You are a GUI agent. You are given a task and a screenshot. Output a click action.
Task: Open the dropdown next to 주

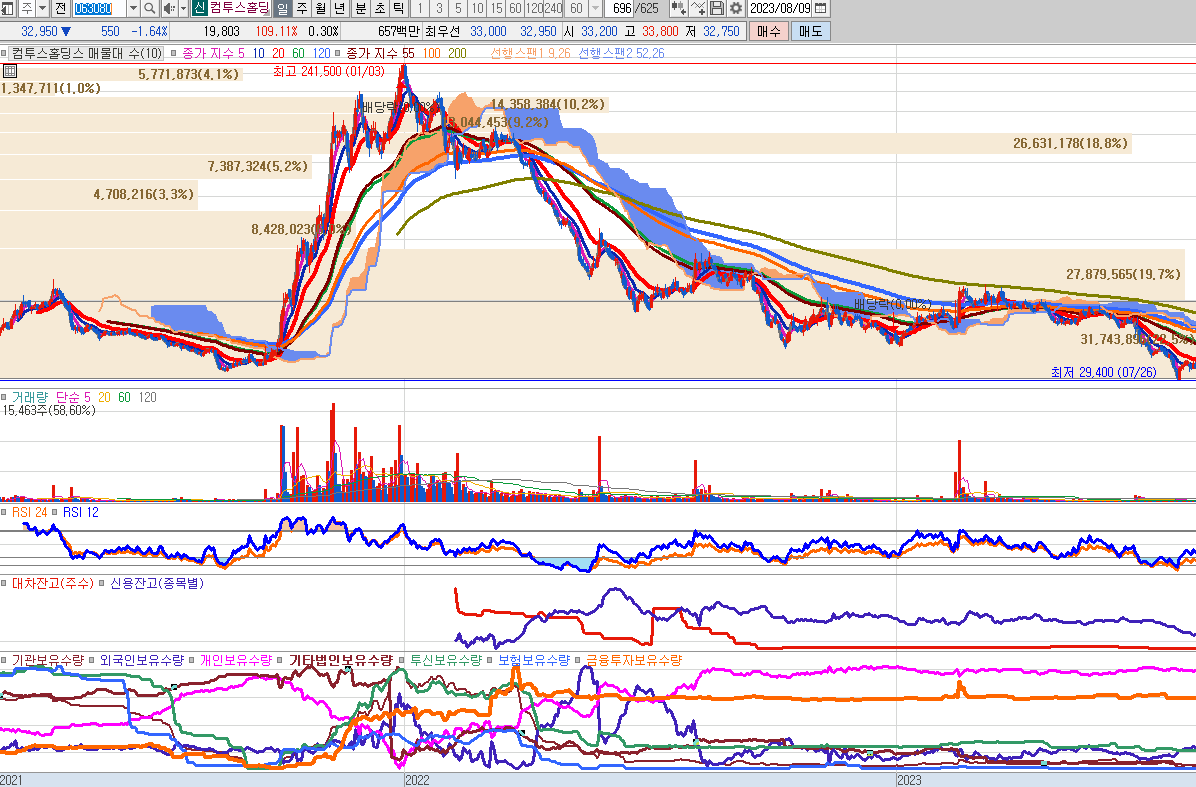point(42,8)
